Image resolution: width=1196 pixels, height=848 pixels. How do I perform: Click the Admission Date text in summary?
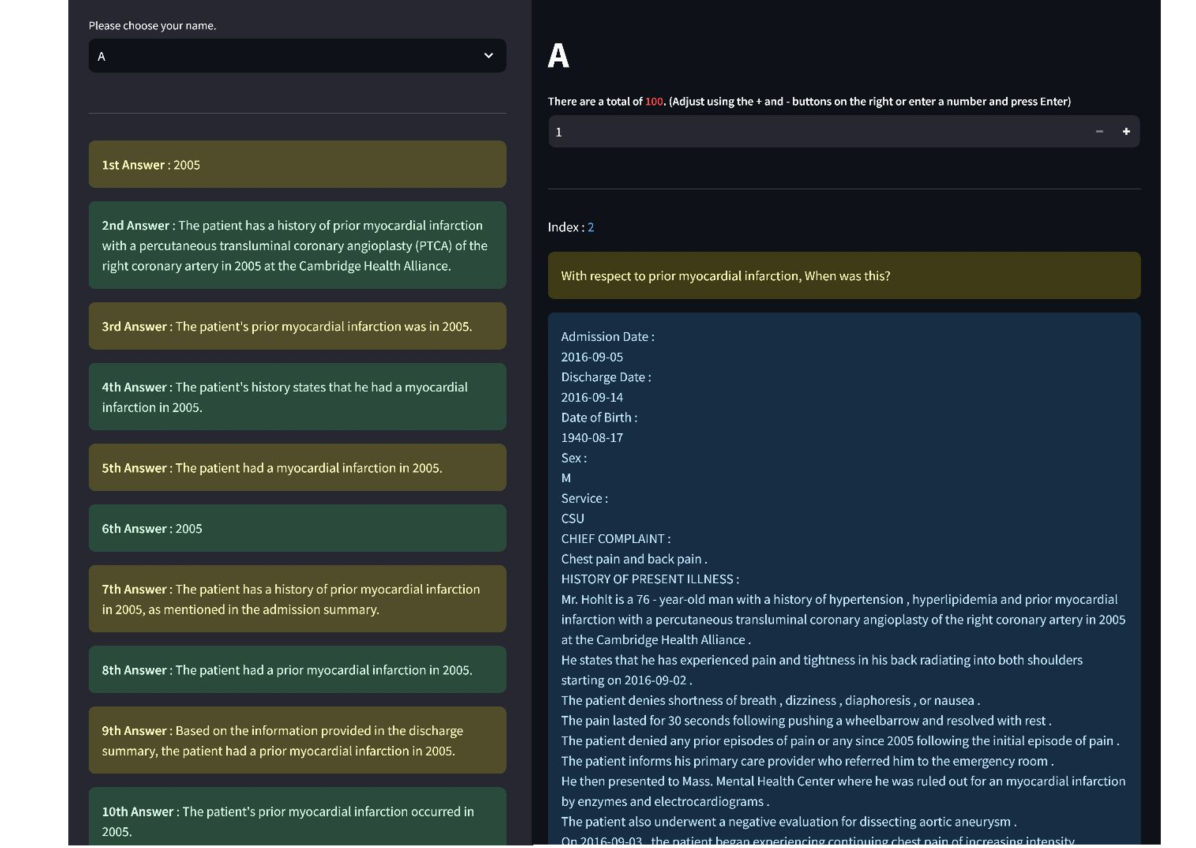(607, 337)
